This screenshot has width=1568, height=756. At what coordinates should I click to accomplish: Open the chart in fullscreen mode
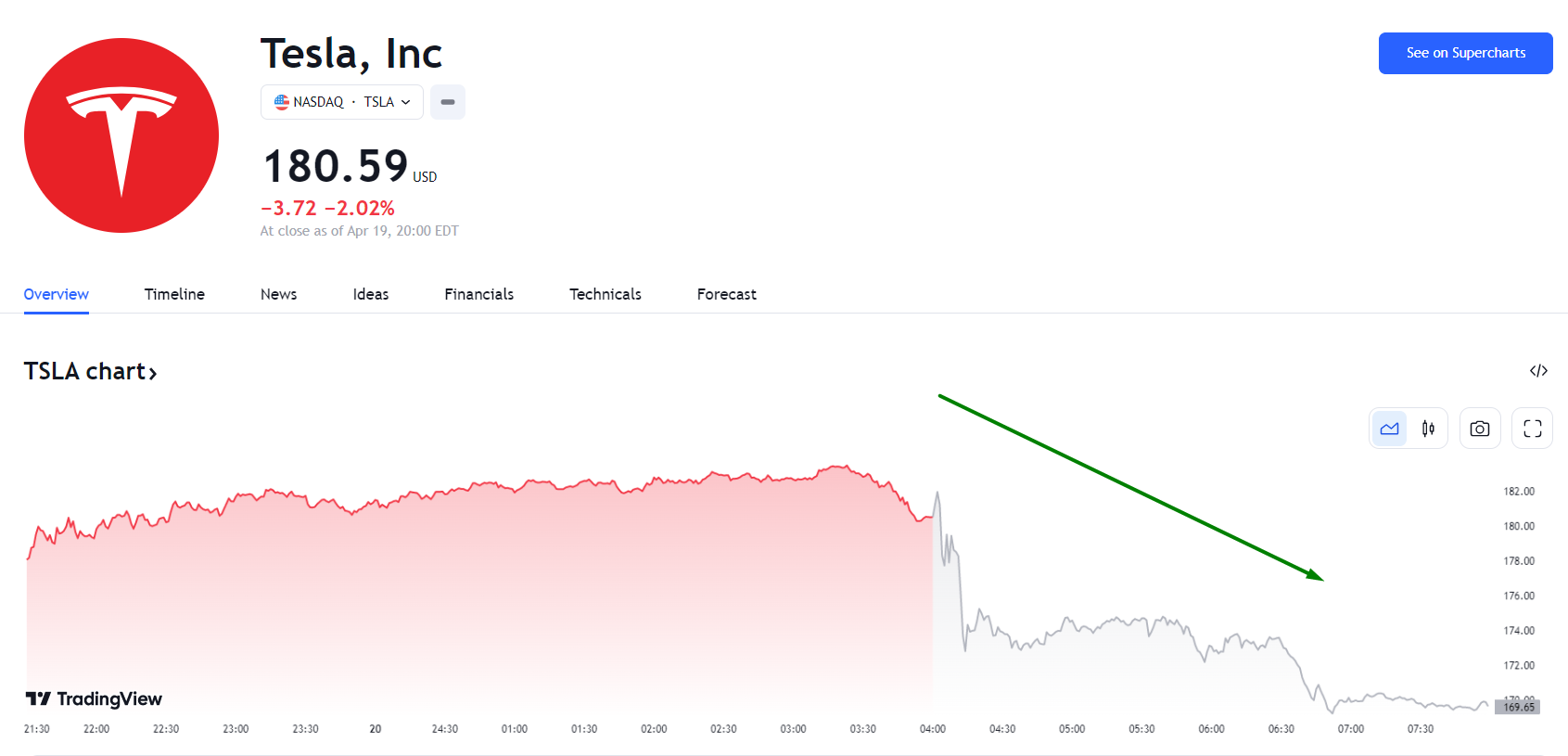(x=1532, y=429)
